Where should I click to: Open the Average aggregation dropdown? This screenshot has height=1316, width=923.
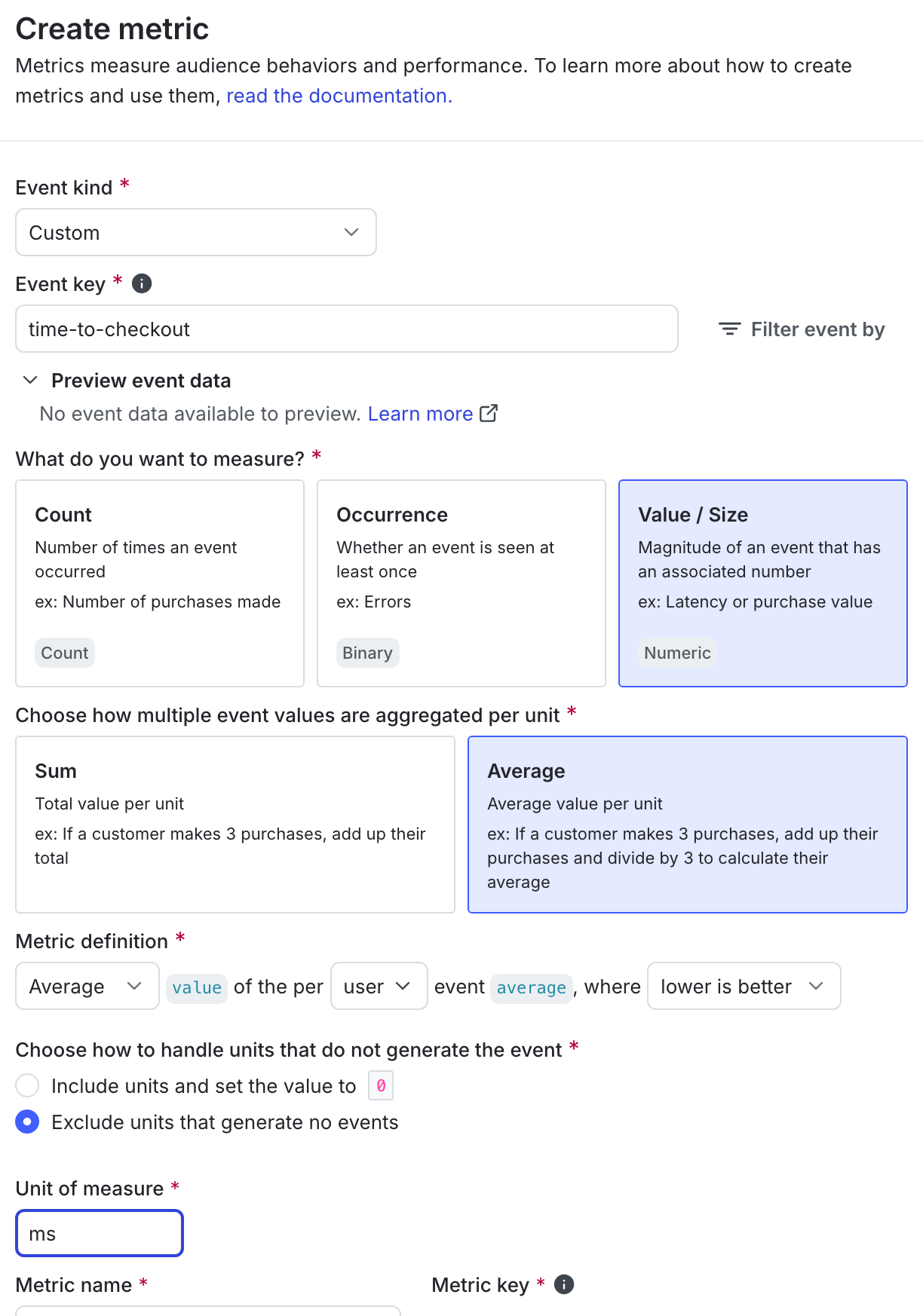pyautogui.click(x=87, y=986)
